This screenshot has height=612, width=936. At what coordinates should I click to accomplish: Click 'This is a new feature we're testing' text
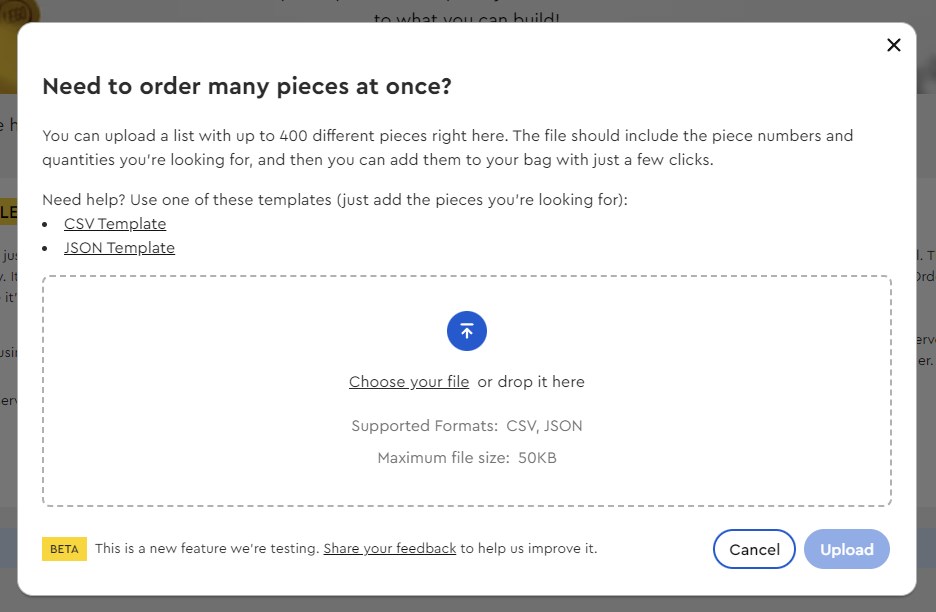pyautogui.click(x=207, y=549)
